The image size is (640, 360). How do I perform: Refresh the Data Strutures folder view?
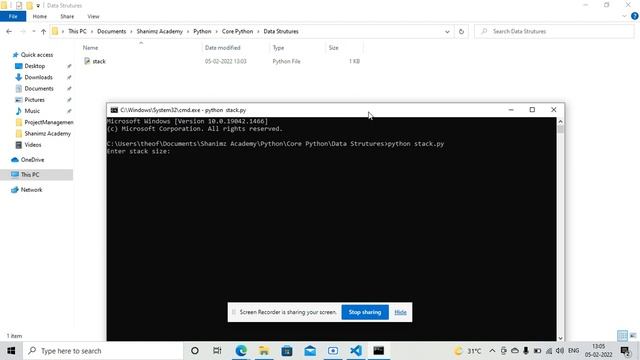(461, 31)
